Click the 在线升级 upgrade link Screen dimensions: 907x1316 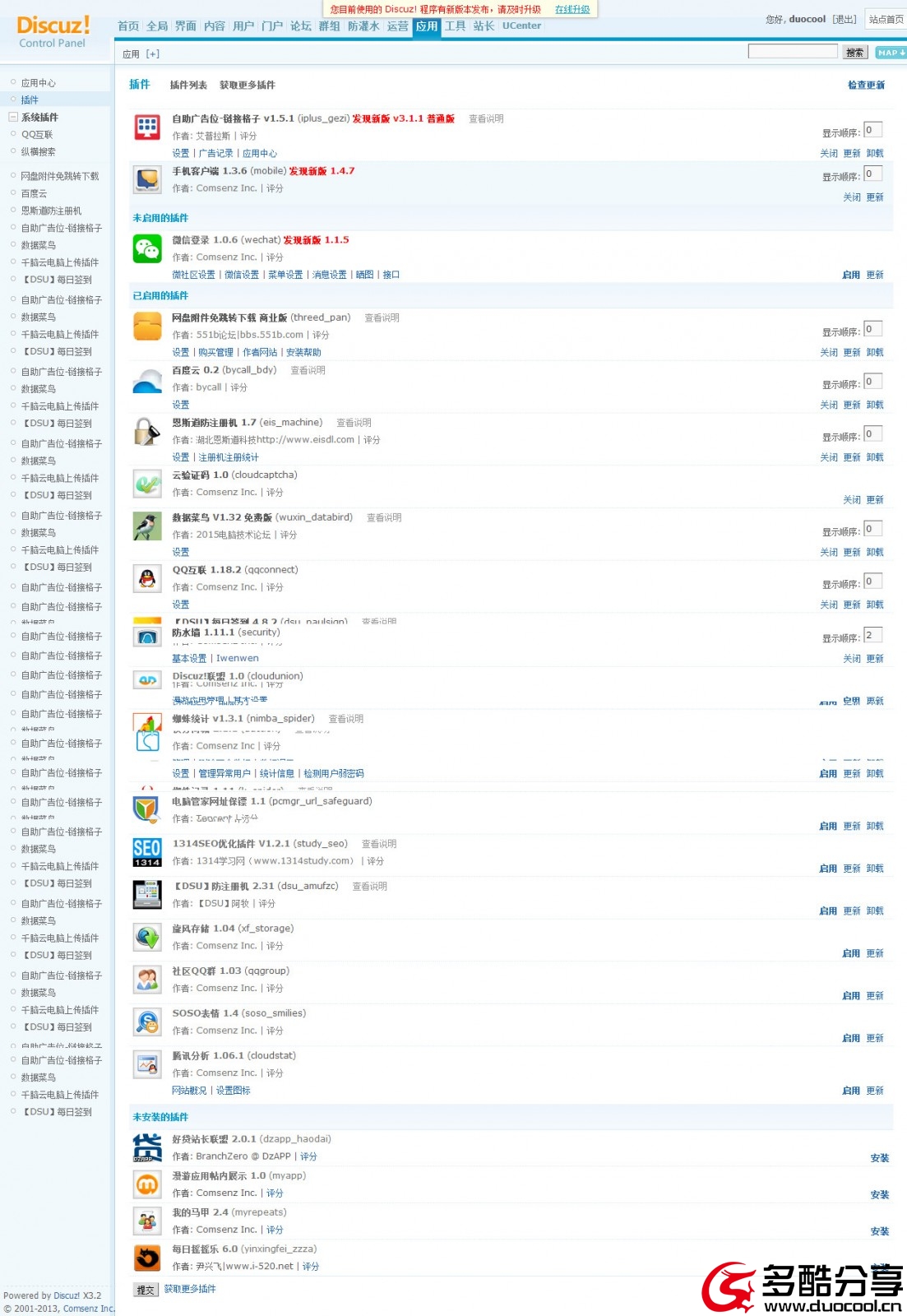click(x=572, y=10)
